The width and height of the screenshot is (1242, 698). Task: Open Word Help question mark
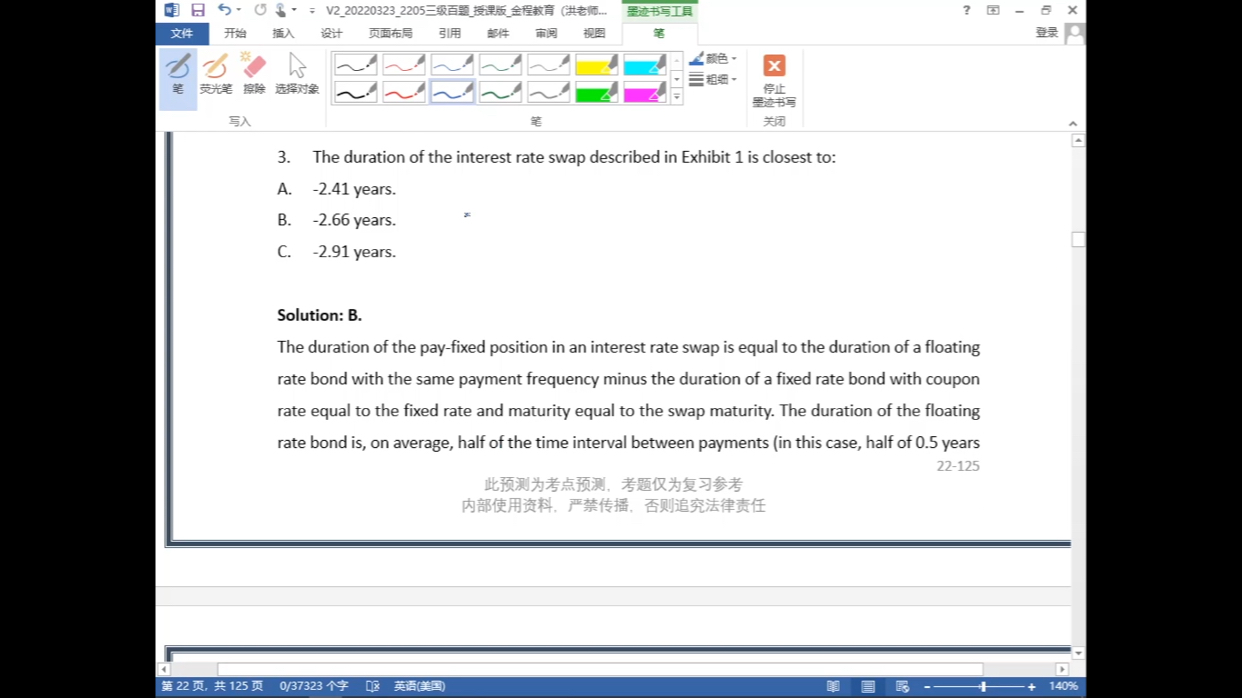tap(966, 10)
